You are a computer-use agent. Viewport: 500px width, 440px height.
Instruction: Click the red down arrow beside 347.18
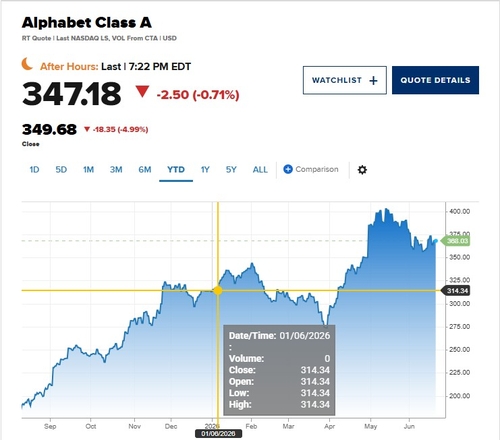[x=142, y=92]
